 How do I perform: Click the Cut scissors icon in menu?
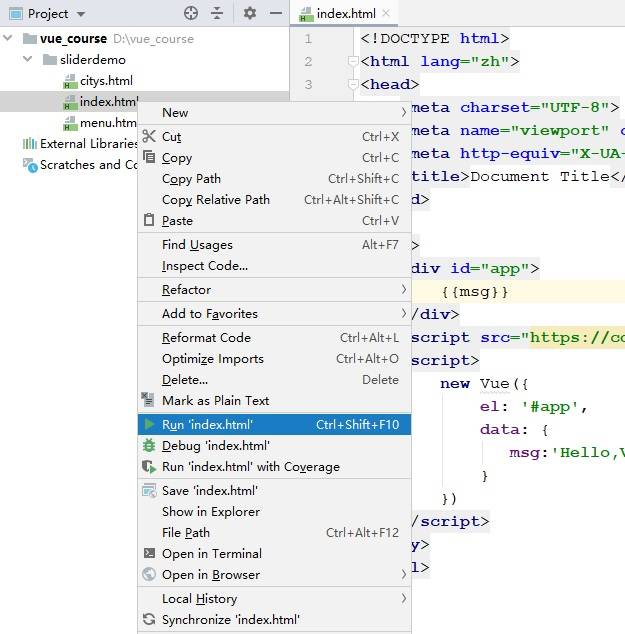coord(149,136)
